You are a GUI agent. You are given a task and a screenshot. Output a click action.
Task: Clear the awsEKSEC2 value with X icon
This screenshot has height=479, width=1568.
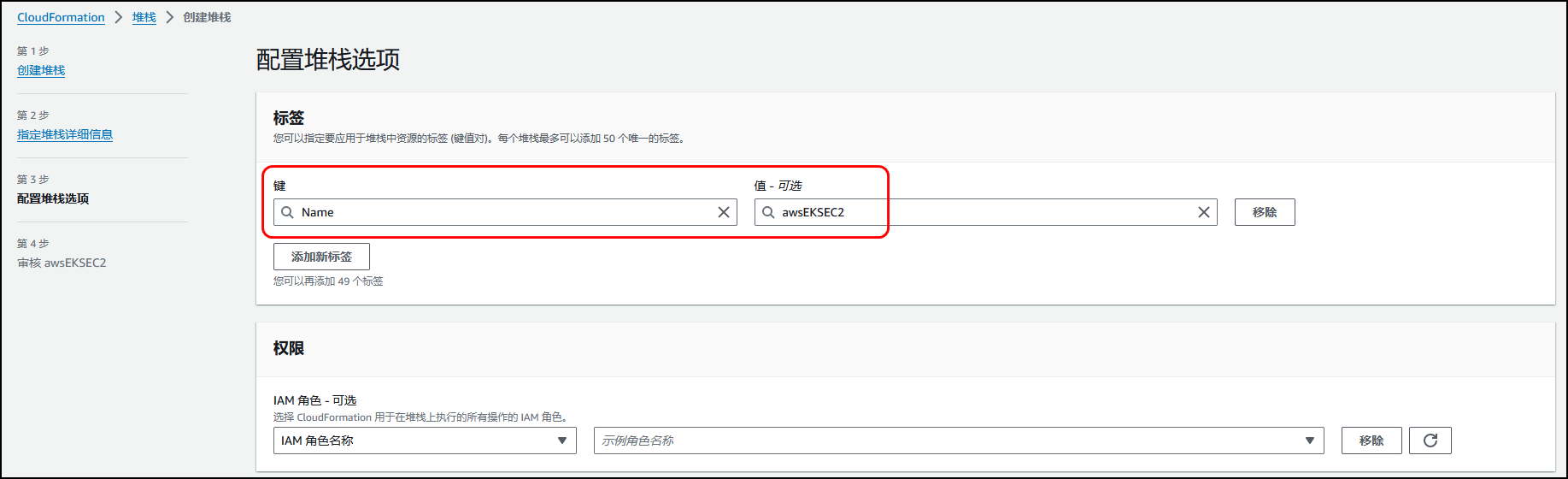1204,212
